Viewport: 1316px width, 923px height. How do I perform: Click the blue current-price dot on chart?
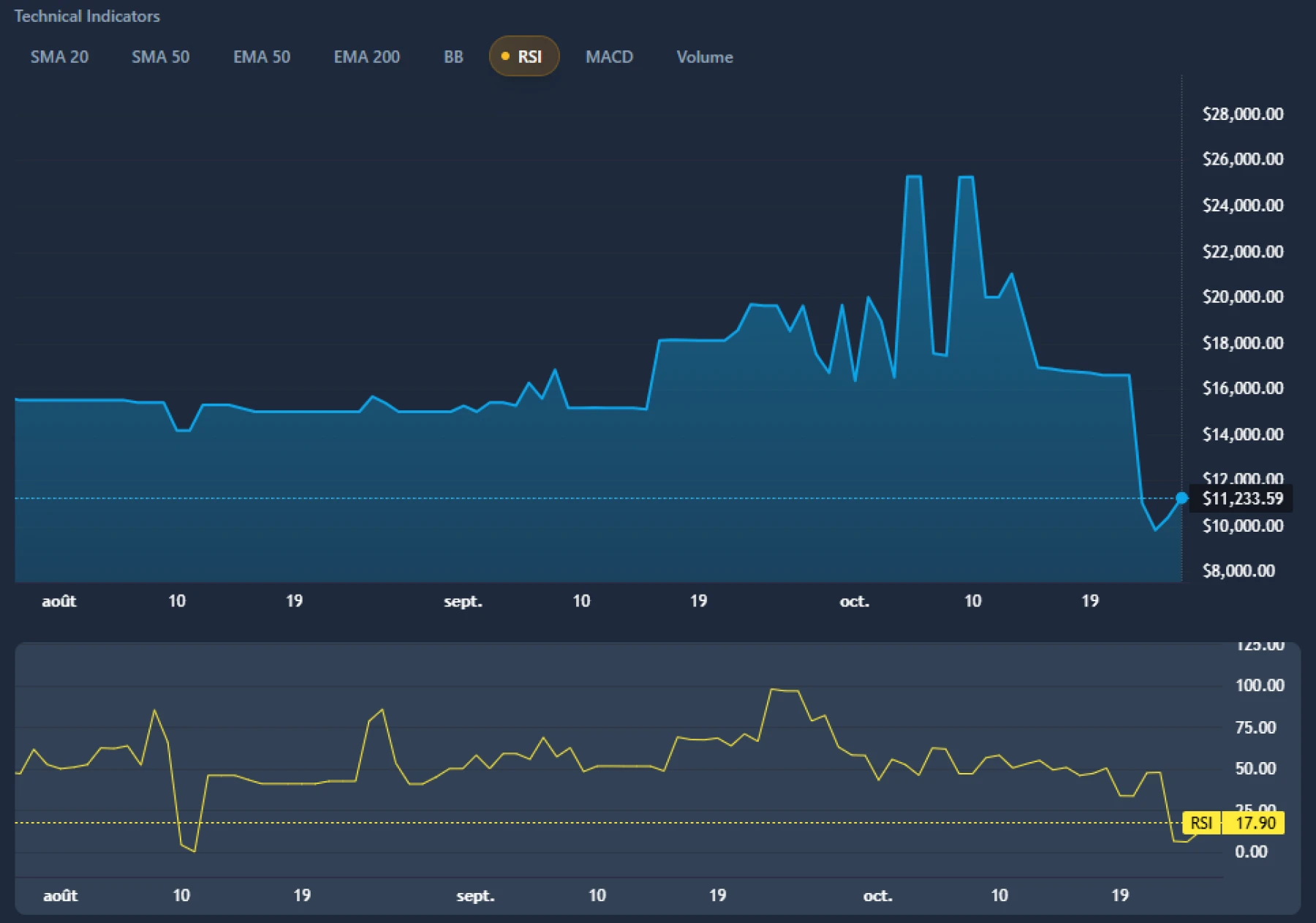coord(1181,498)
